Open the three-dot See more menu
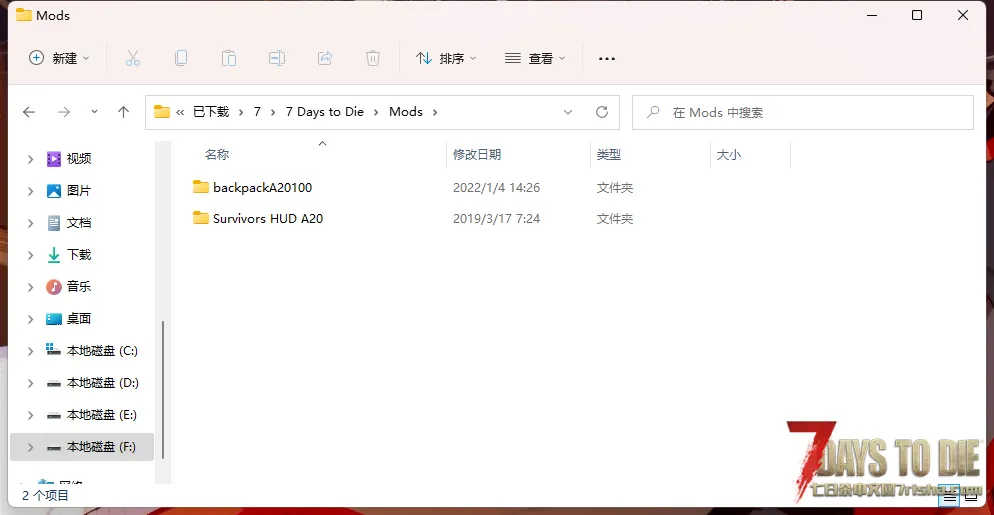Screen dimensions: 994x515 (x=606, y=58)
